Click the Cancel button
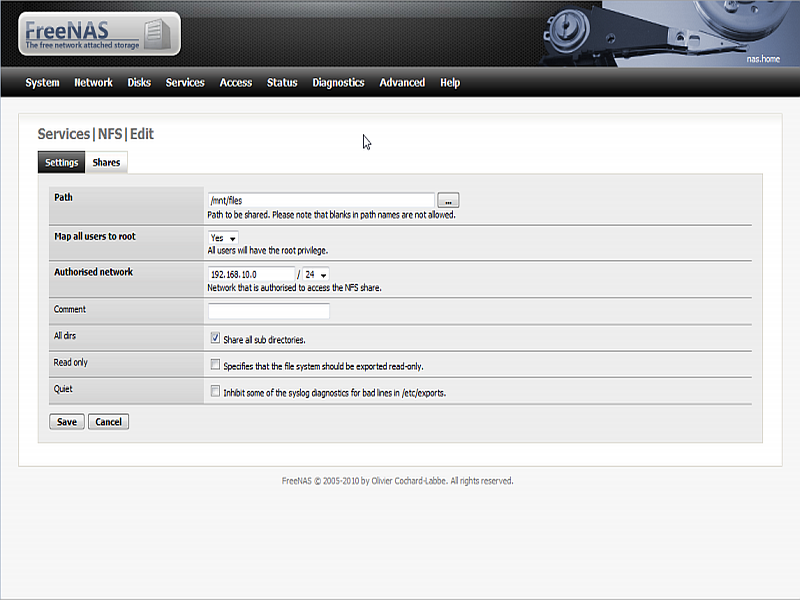Screen dimensions: 800x600 pyautogui.click(x=109, y=422)
